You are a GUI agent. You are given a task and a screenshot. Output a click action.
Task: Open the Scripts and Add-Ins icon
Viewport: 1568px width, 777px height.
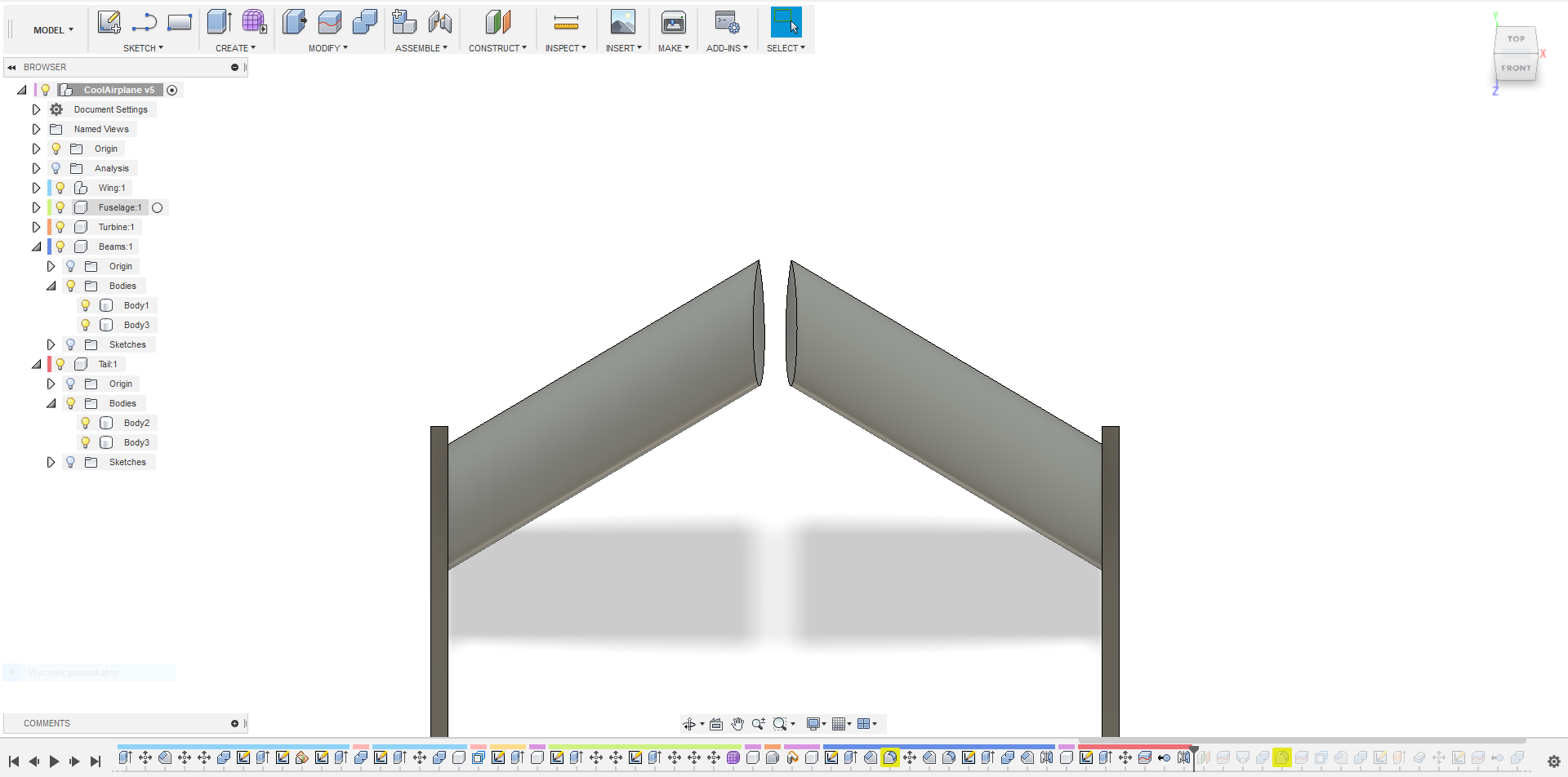pos(727,22)
